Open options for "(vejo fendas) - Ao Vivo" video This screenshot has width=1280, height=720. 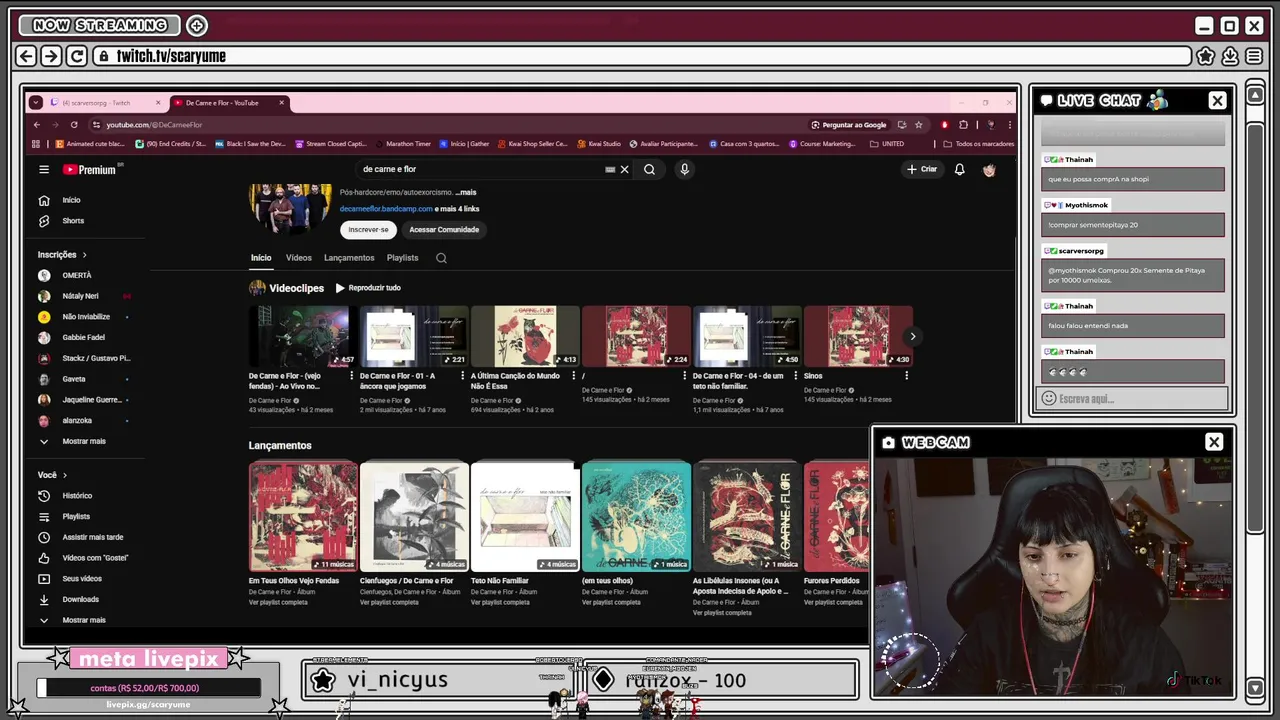pos(351,376)
